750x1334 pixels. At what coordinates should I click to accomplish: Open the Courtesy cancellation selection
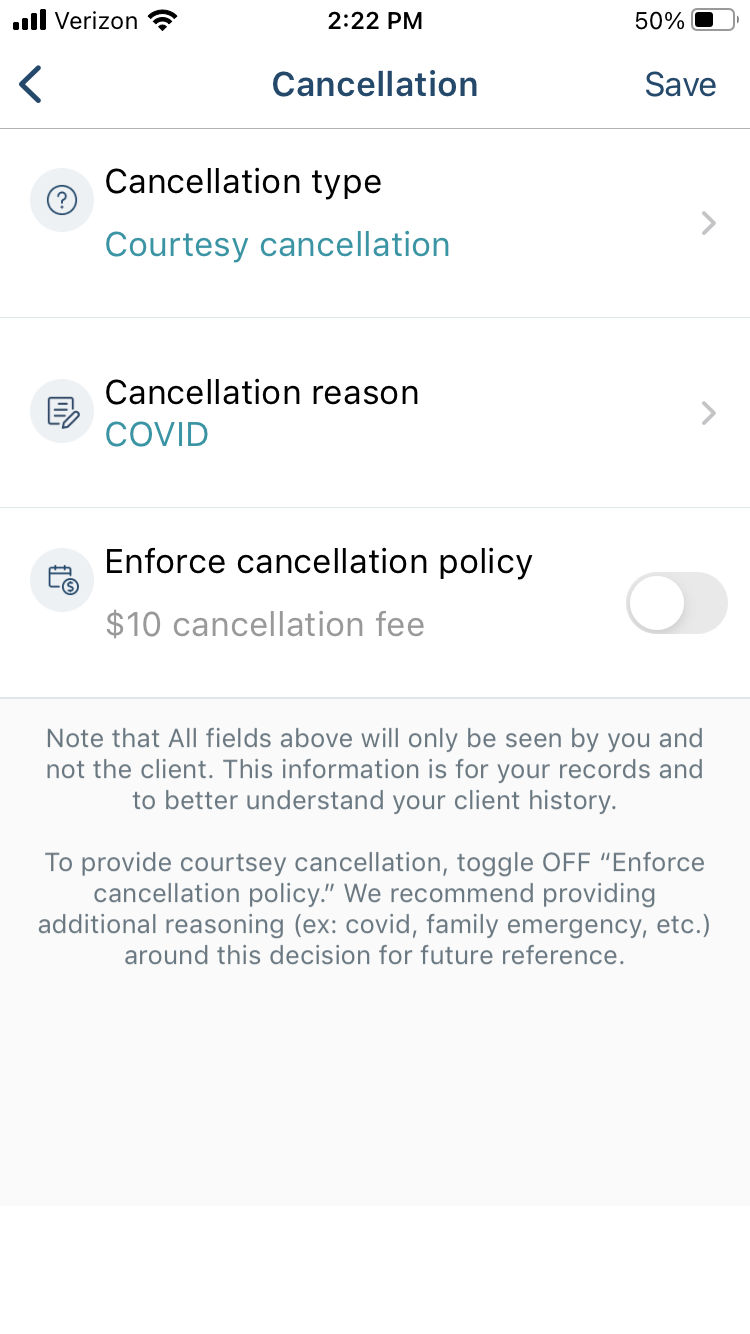pos(277,245)
